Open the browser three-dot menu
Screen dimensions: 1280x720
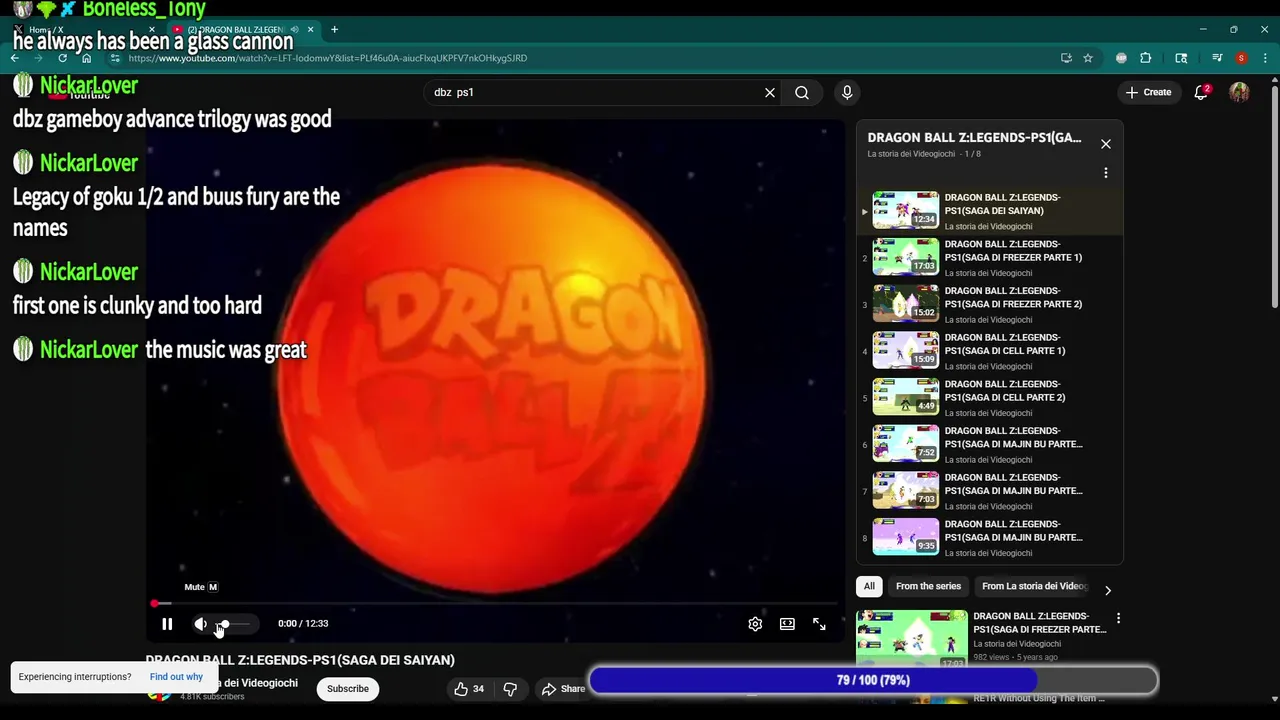coord(1265,58)
